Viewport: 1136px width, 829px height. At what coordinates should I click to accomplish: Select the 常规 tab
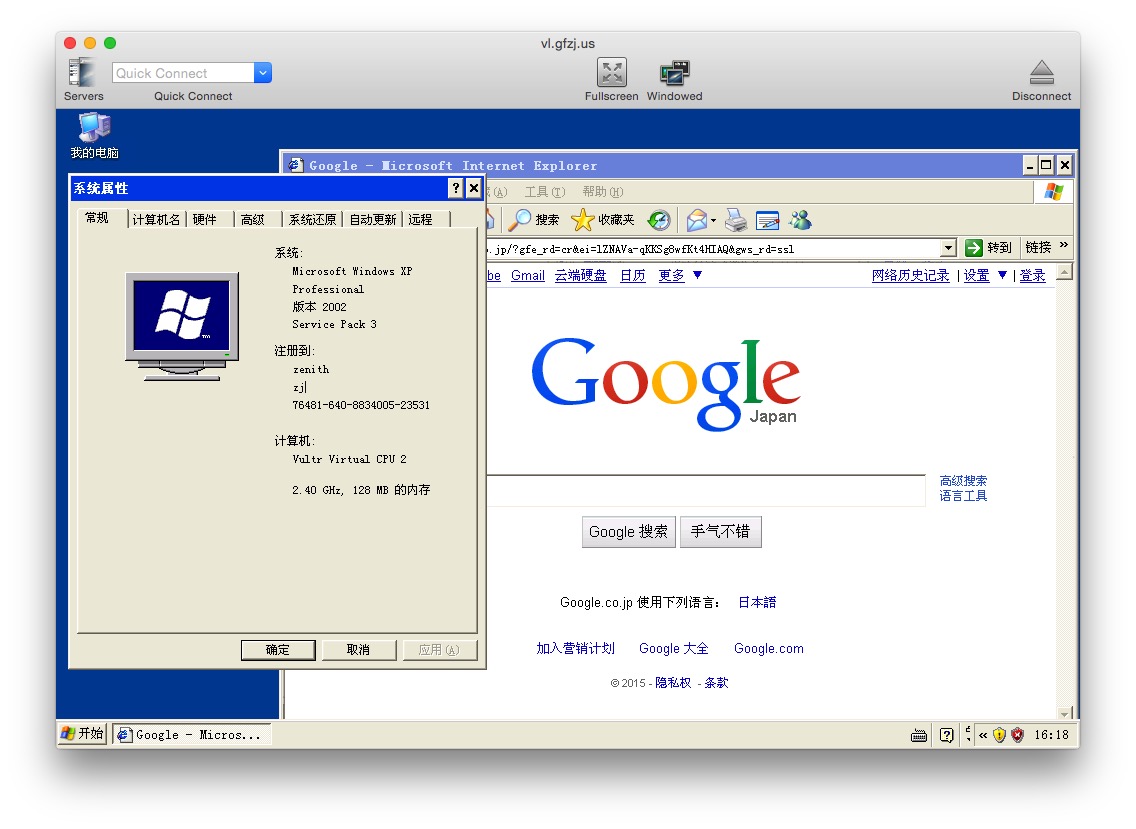pos(97,218)
